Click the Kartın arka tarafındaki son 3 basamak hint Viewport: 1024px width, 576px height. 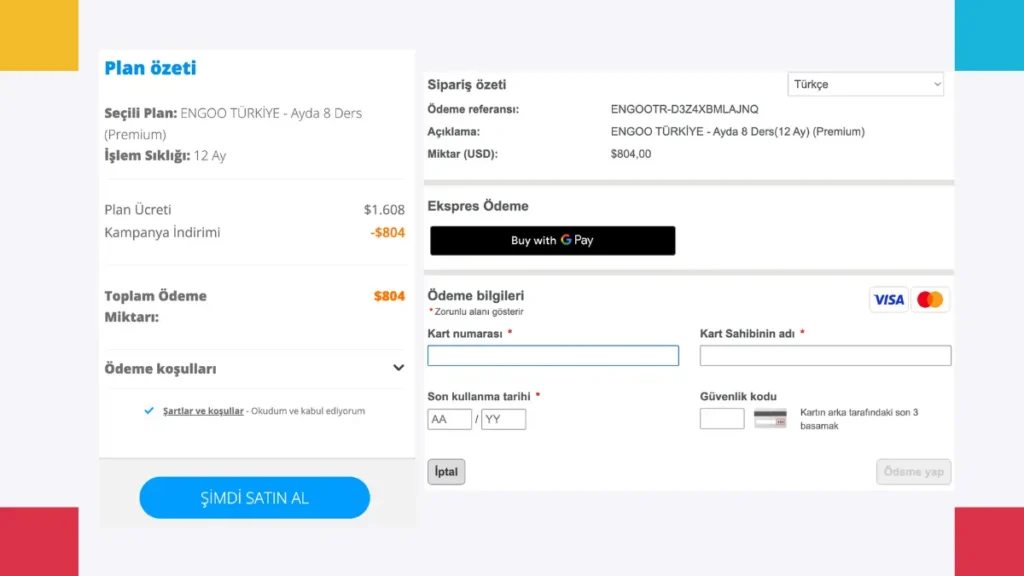click(x=859, y=419)
